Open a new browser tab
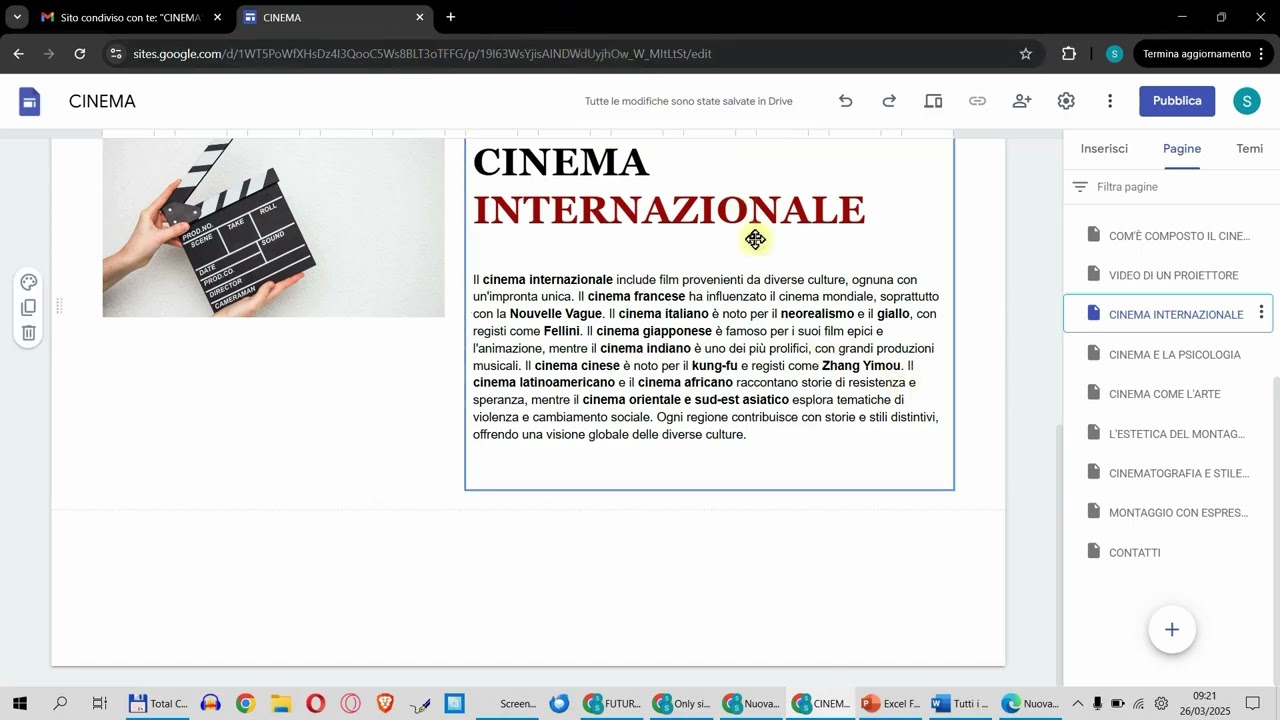This screenshot has height=720, width=1280. (x=451, y=17)
